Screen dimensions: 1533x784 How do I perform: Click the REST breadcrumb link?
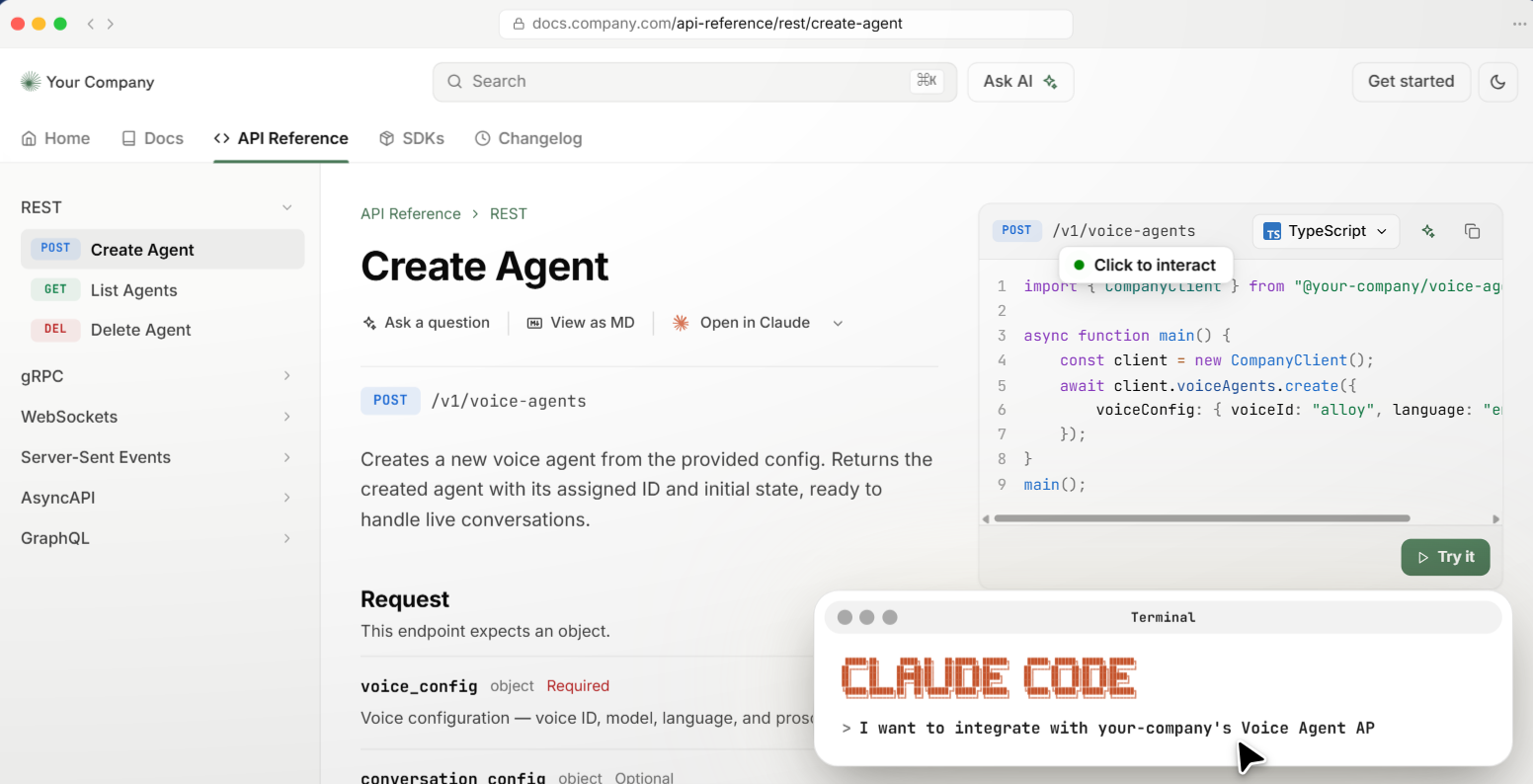[x=509, y=213]
